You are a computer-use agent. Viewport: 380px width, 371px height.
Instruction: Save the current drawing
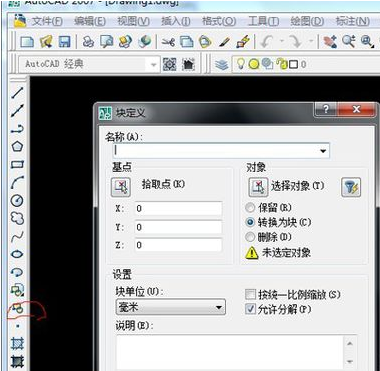65,42
